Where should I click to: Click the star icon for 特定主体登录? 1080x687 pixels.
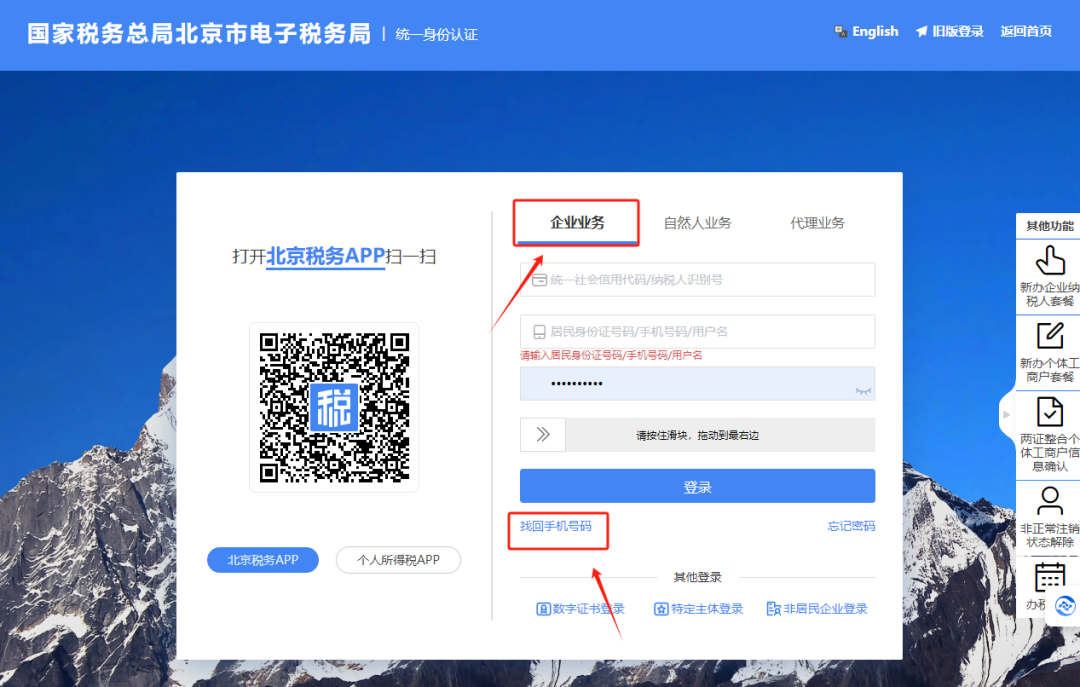point(661,609)
